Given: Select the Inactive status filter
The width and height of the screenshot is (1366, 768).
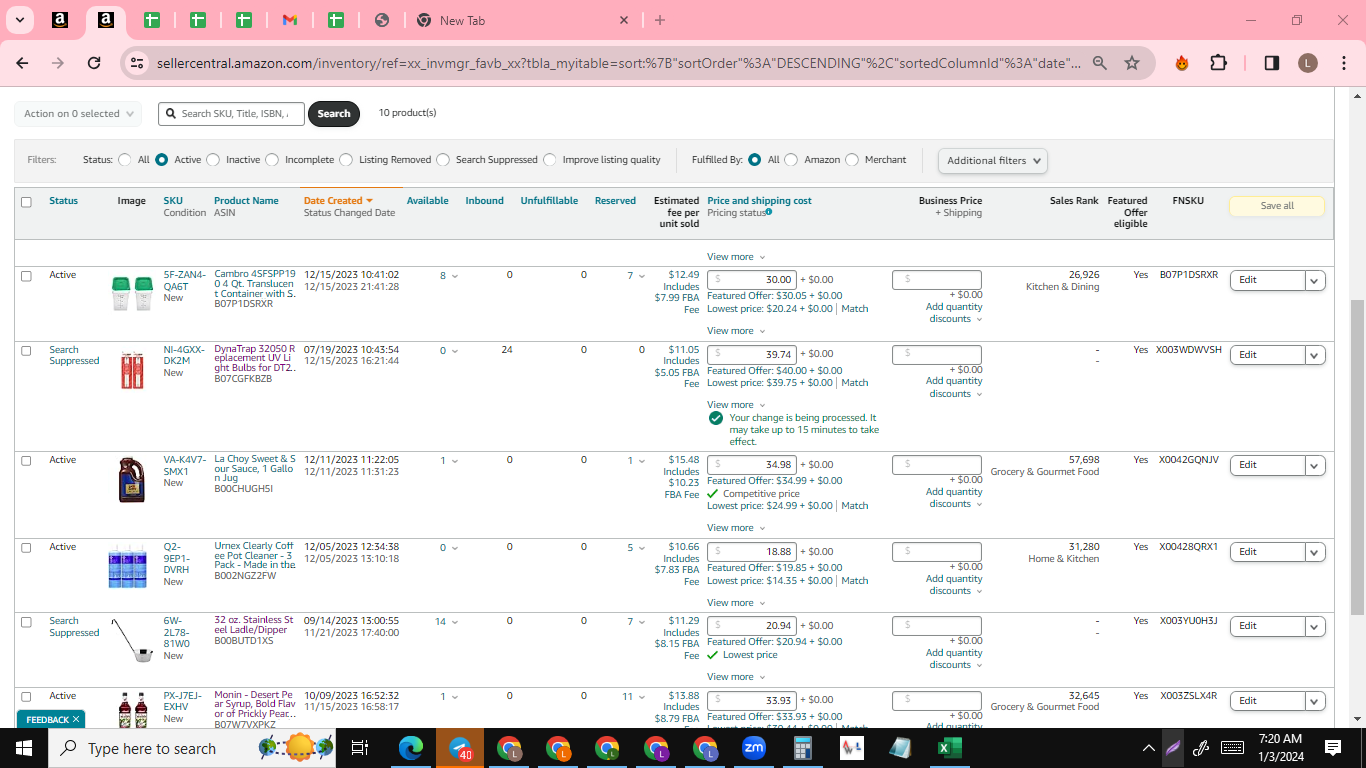Looking at the screenshot, I should pyautogui.click(x=213, y=160).
